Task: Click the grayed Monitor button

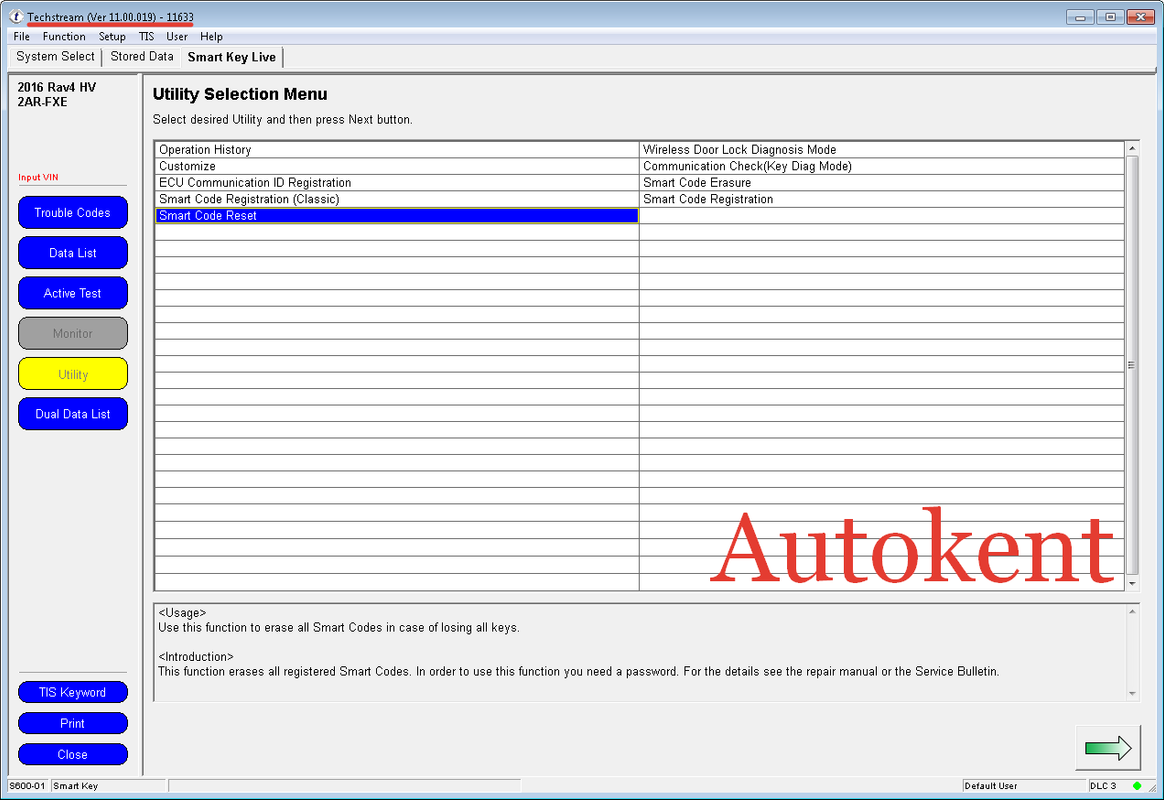Action: coord(73,333)
